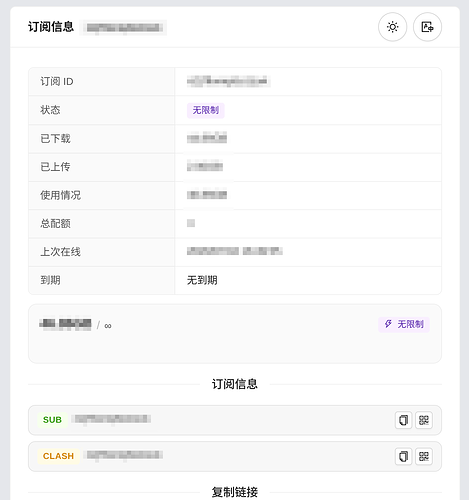Copy the SUB subscription link
The height and width of the screenshot is (500, 469).
point(403,420)
